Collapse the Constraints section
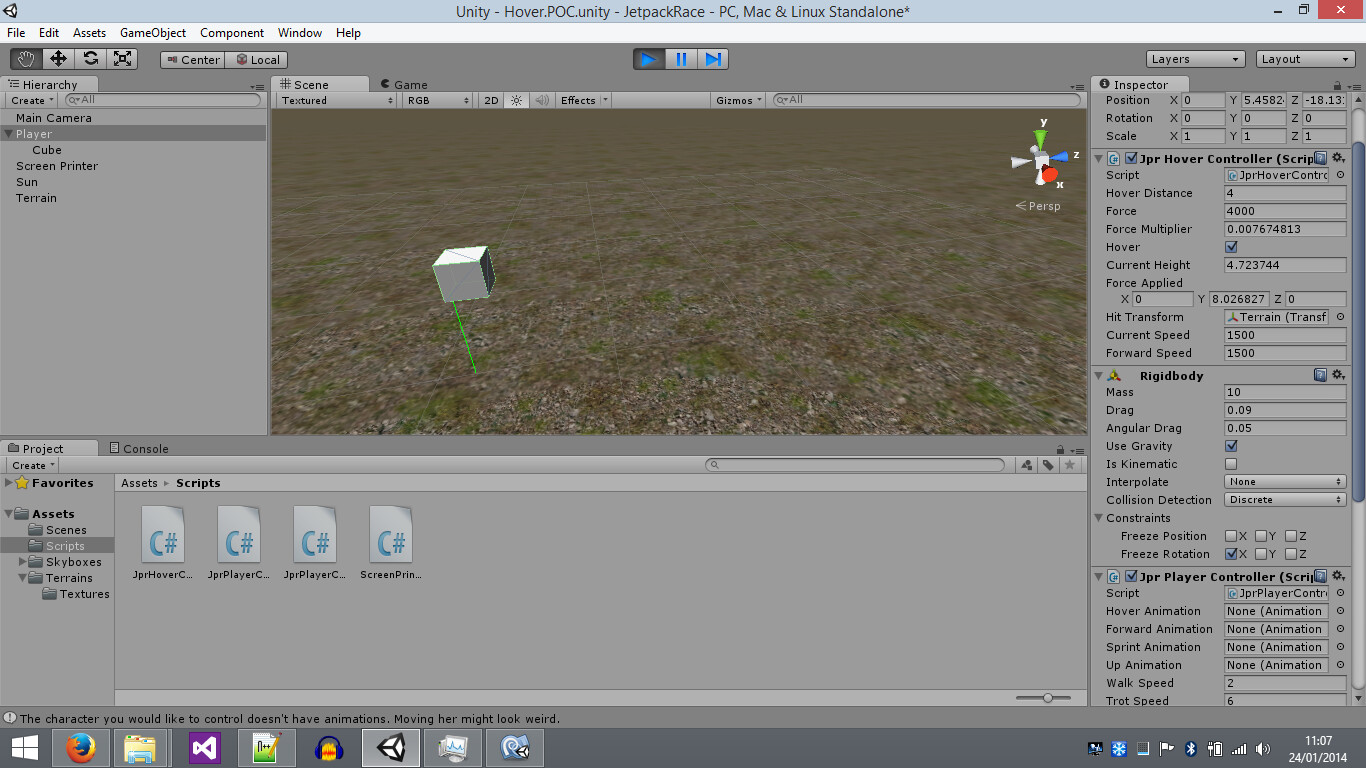Screen dimensions: 1366x768 tap(1098, 518)
